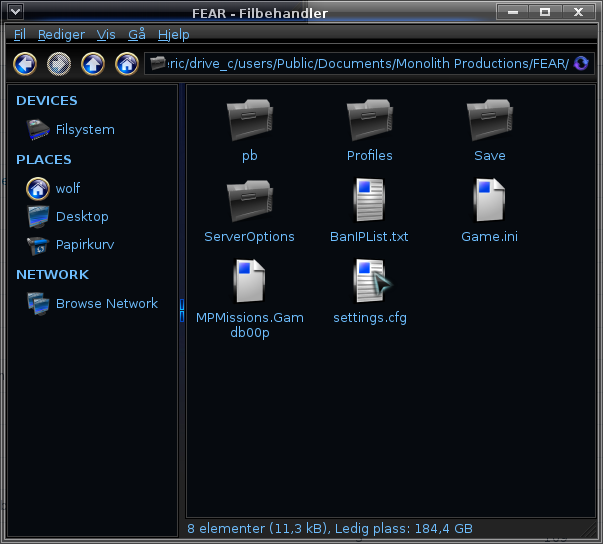Screen dimensions: 603x544
Task: Click the Desktop monitor icon in sidebar
Action: point(38,217)
